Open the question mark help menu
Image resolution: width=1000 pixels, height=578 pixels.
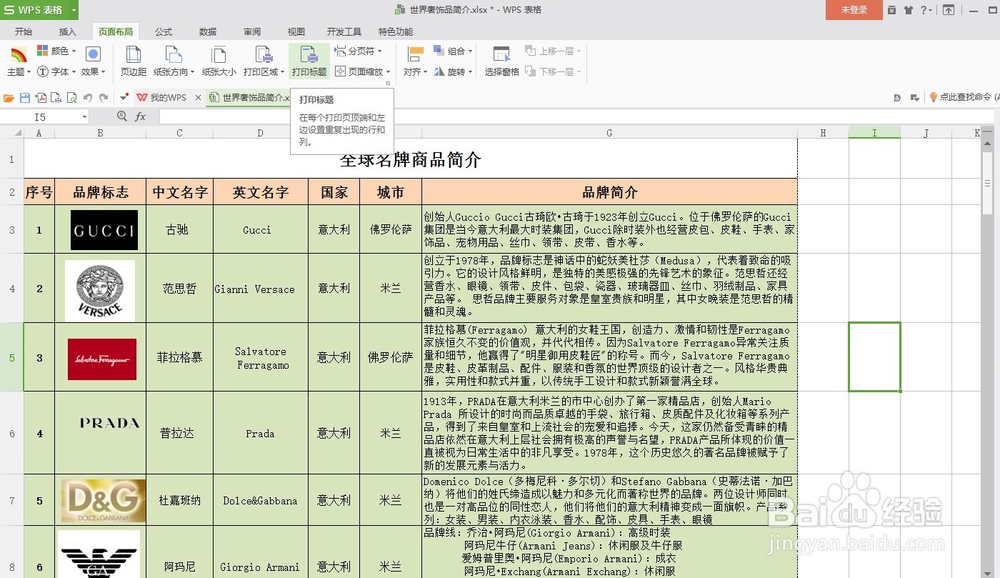pos(926,10)
